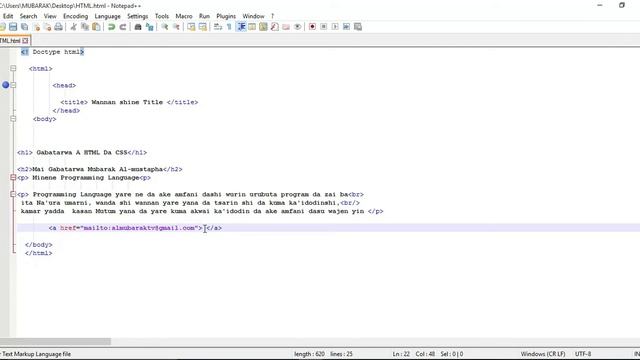The image size is (640, 360).
Task: Click 'Ln : 22' in the status bar
Action: coord(401,354)
